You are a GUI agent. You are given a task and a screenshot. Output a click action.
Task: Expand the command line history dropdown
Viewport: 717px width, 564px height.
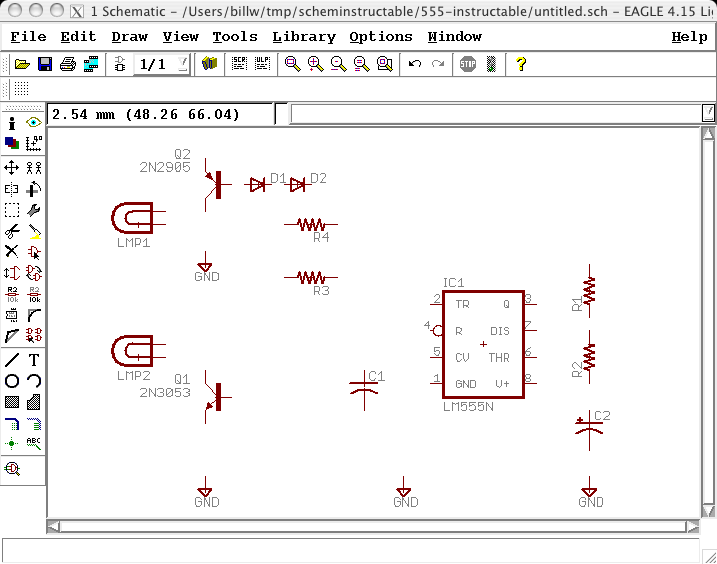(x=708, y=113)
